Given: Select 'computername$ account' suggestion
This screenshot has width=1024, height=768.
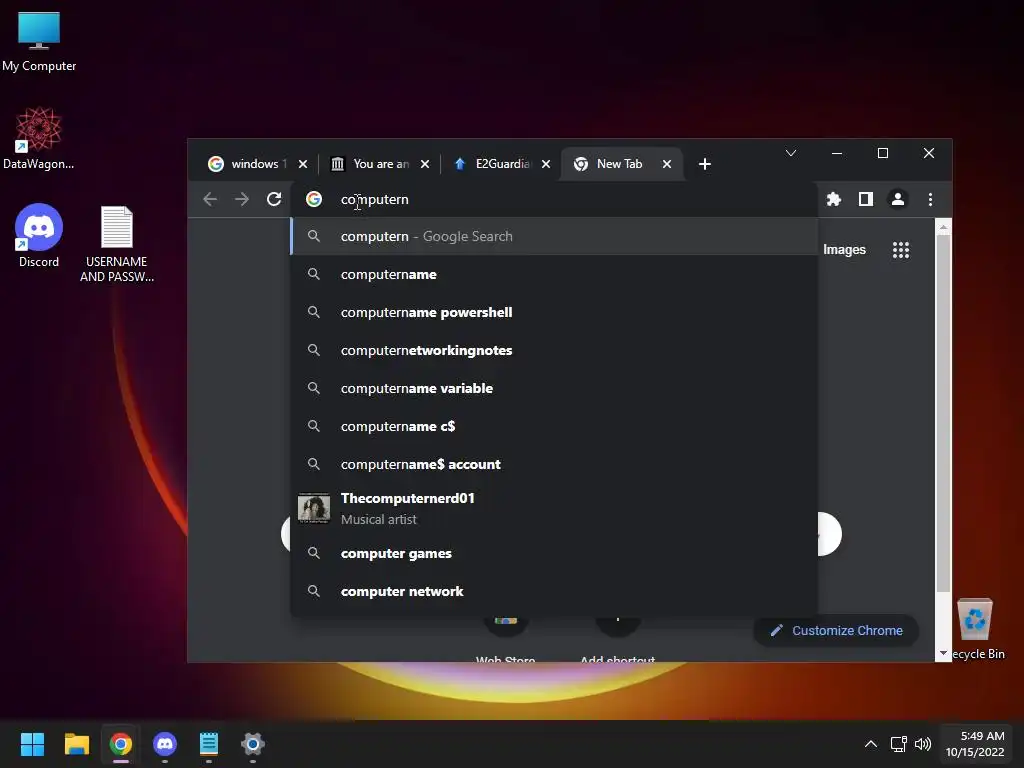Looking at the screenshot, I should (554, 464).
